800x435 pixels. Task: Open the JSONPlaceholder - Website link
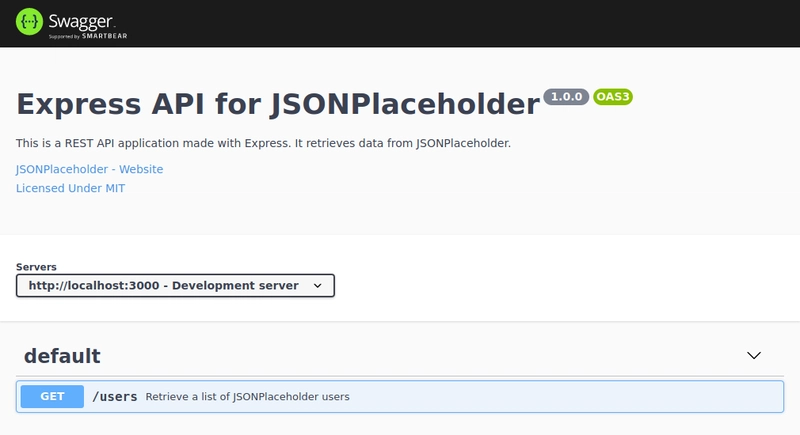[89, 169]
